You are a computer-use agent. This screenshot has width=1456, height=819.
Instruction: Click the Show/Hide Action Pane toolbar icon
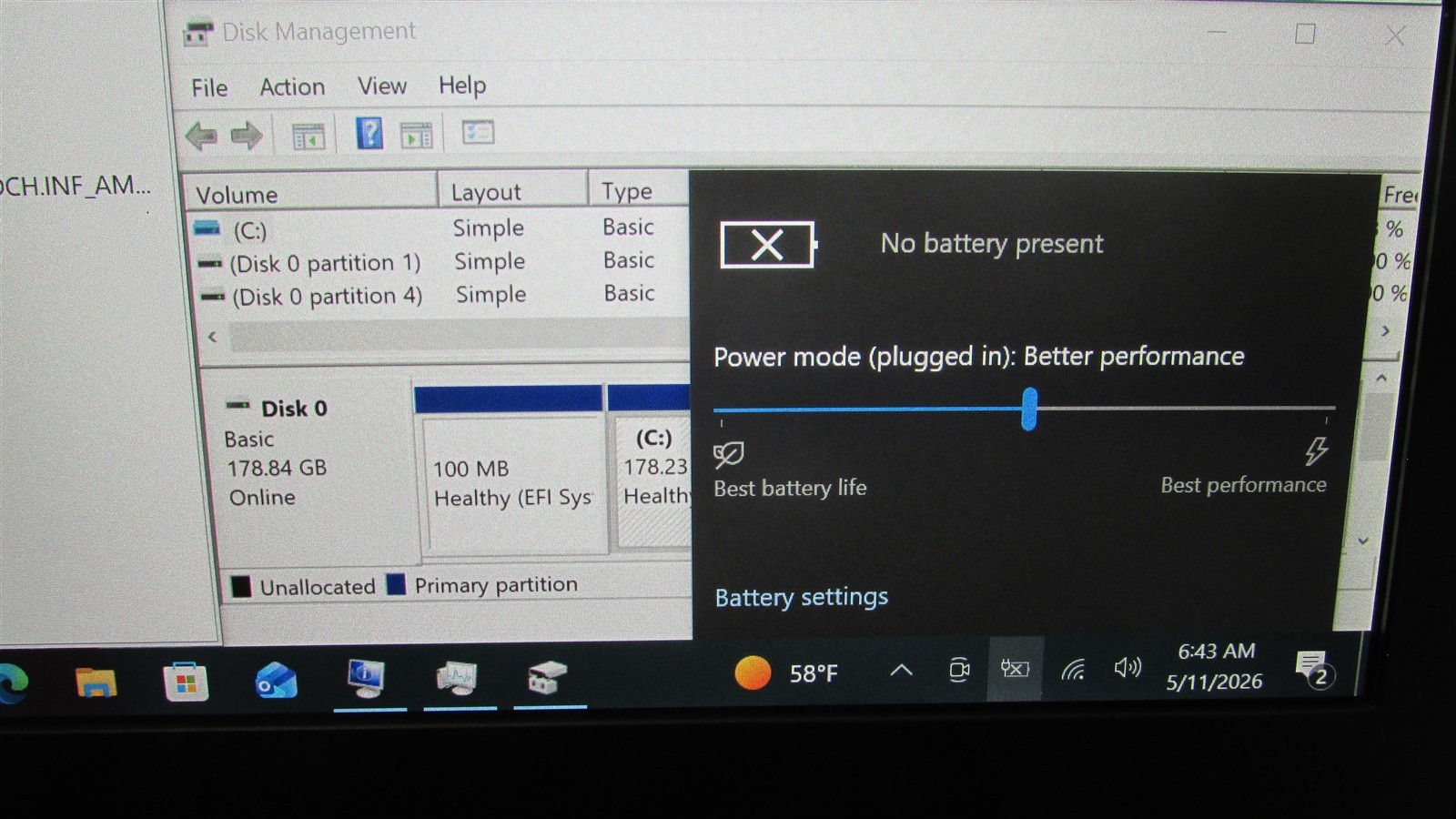click(x=416, y=136)
